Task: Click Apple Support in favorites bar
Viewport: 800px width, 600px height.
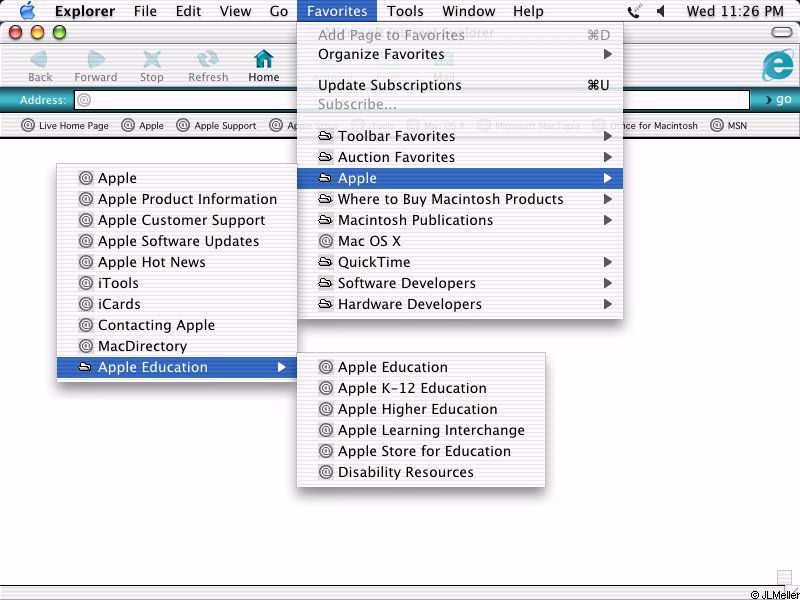Action: (x=216, y=126)
